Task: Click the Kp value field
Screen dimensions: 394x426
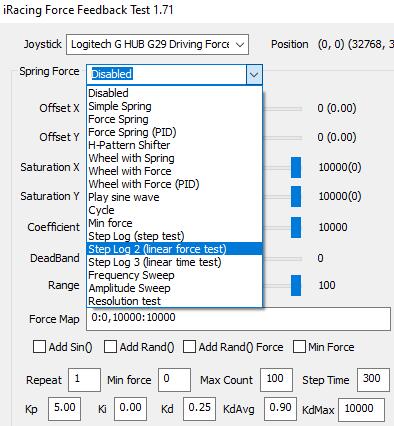Action: pyautogui.click(x=64, y=409)
